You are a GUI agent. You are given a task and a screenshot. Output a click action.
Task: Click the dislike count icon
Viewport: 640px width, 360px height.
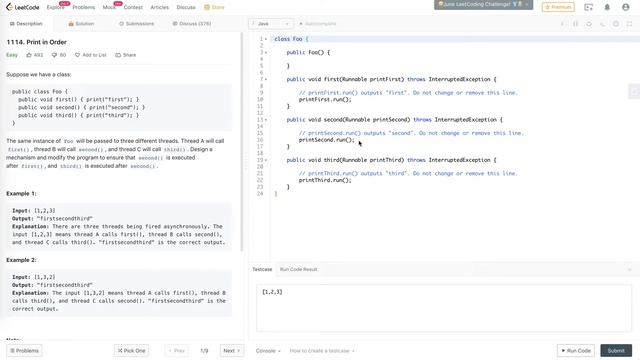click(54, 55)
